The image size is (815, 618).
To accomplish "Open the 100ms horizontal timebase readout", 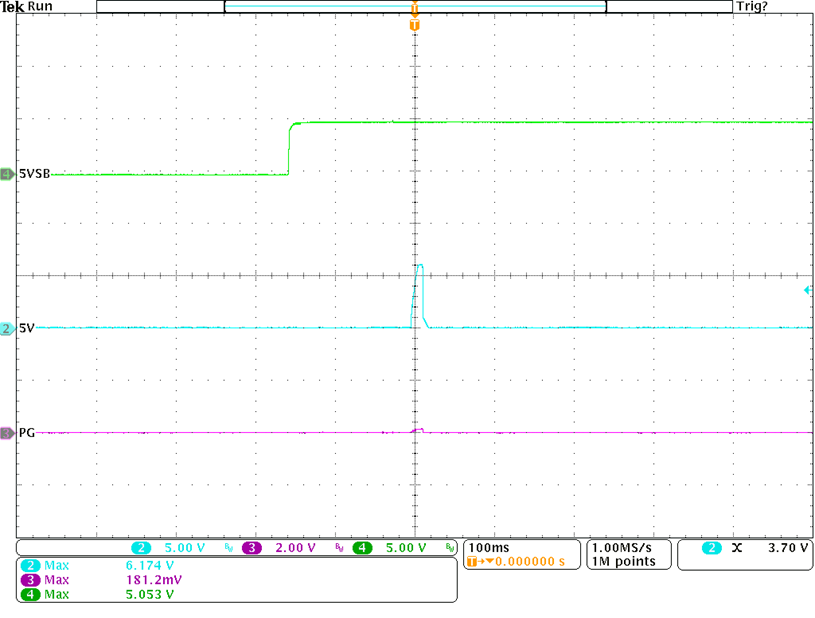I will pyautogui.click(x=488, y=548).
